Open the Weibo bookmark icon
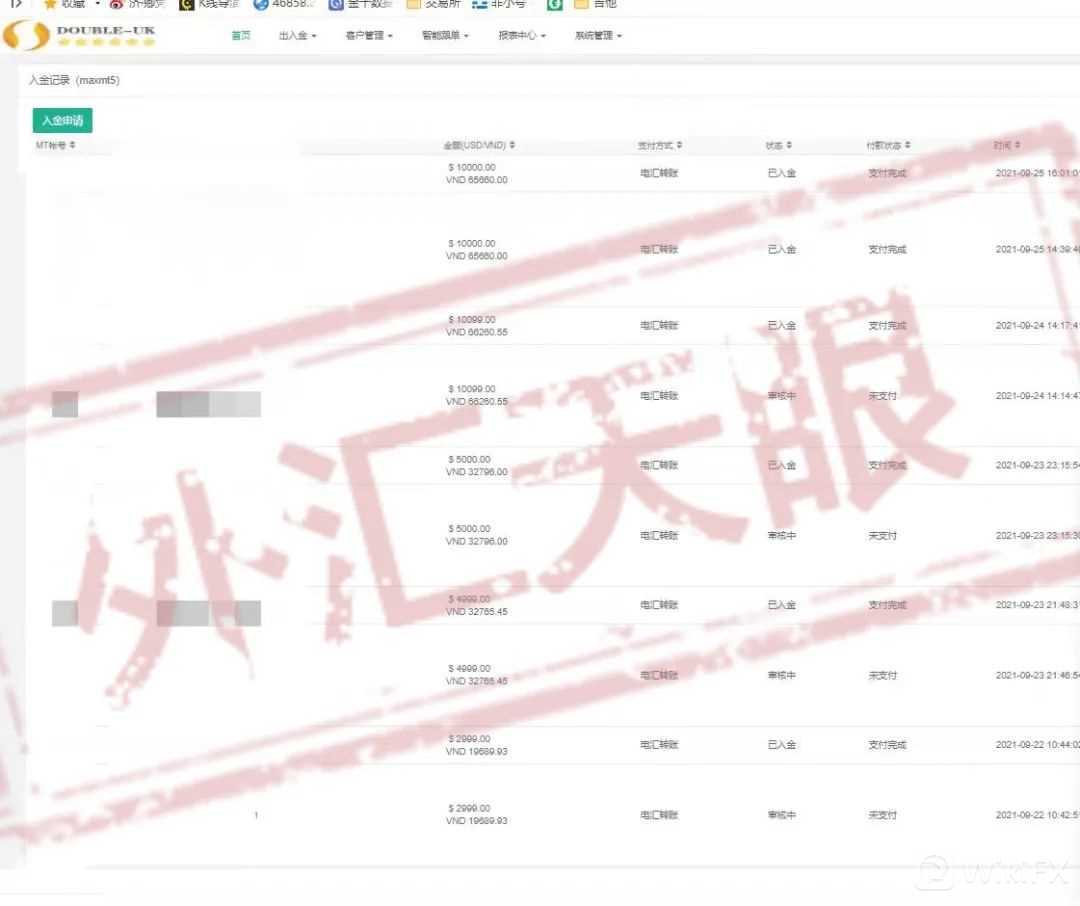This screenshot has height=906, width=1080. pos(116,4)
